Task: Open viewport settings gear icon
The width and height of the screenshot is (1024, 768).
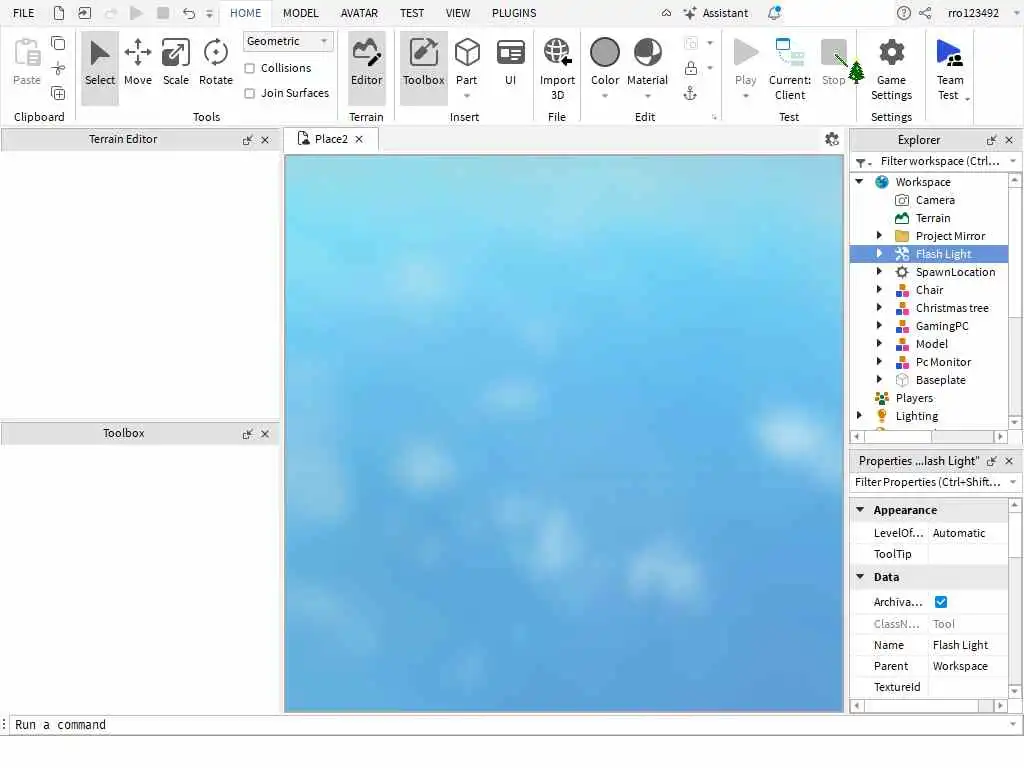Action: 831,139
